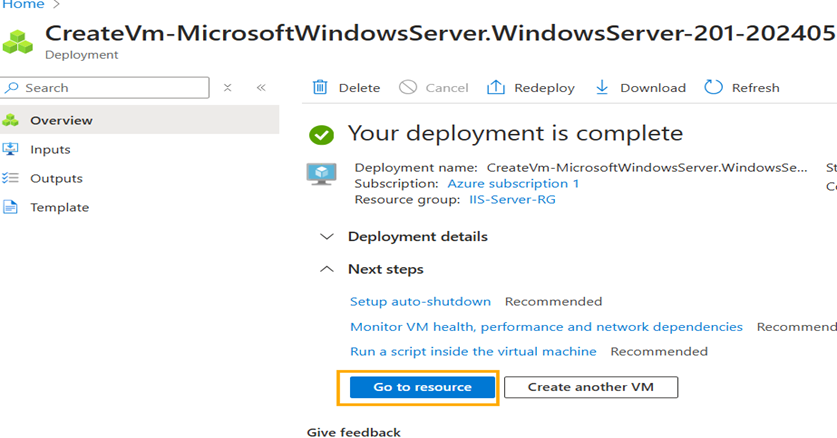Click the Delete trash can icon
Image resolution: width=837 pixels, height=438 pixels.
coord(320,88)
